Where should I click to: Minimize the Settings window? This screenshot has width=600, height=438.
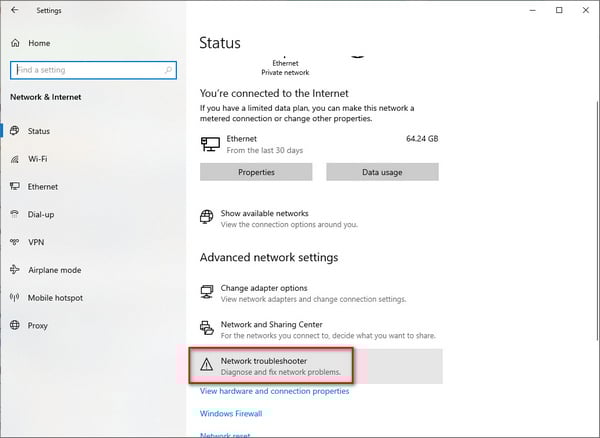click(x=532, y=10)
